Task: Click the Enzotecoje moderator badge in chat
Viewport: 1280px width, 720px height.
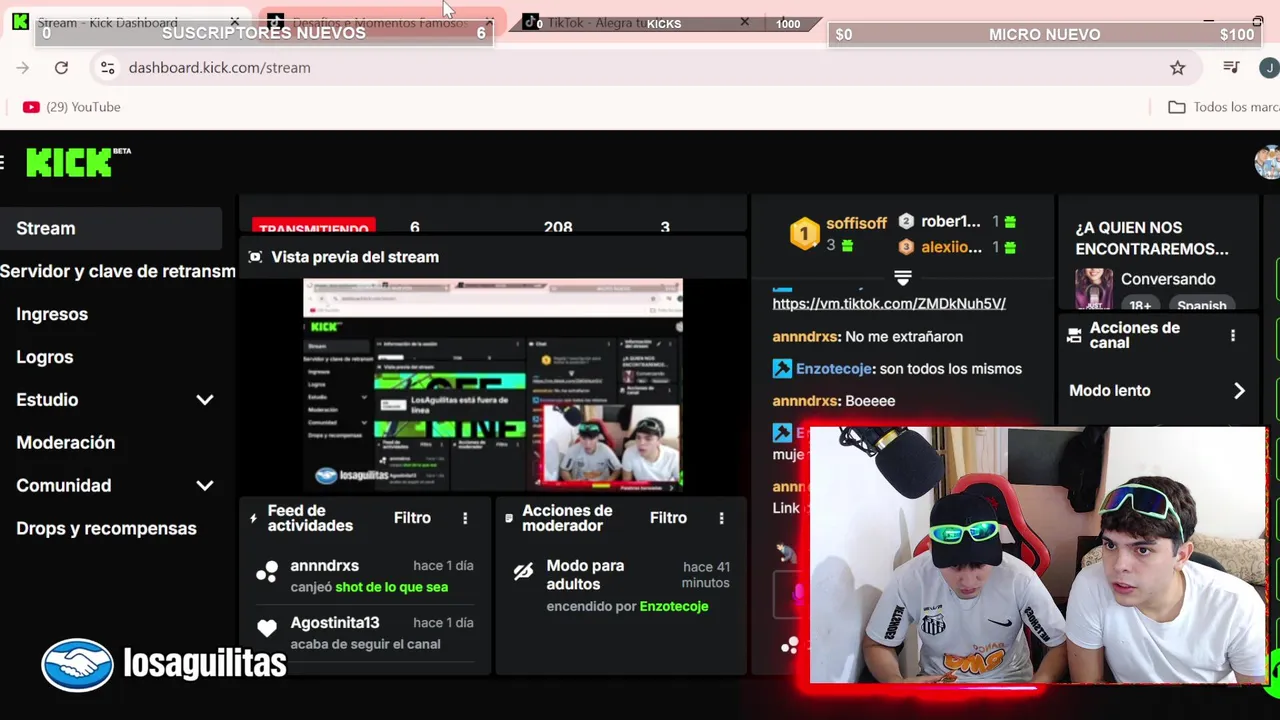Action: (782, 369)
